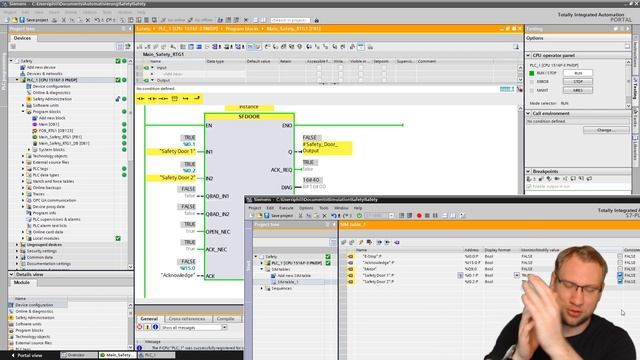Click the Search in project field
Viewport: 640px width, 360px height.
click(290, 20)
